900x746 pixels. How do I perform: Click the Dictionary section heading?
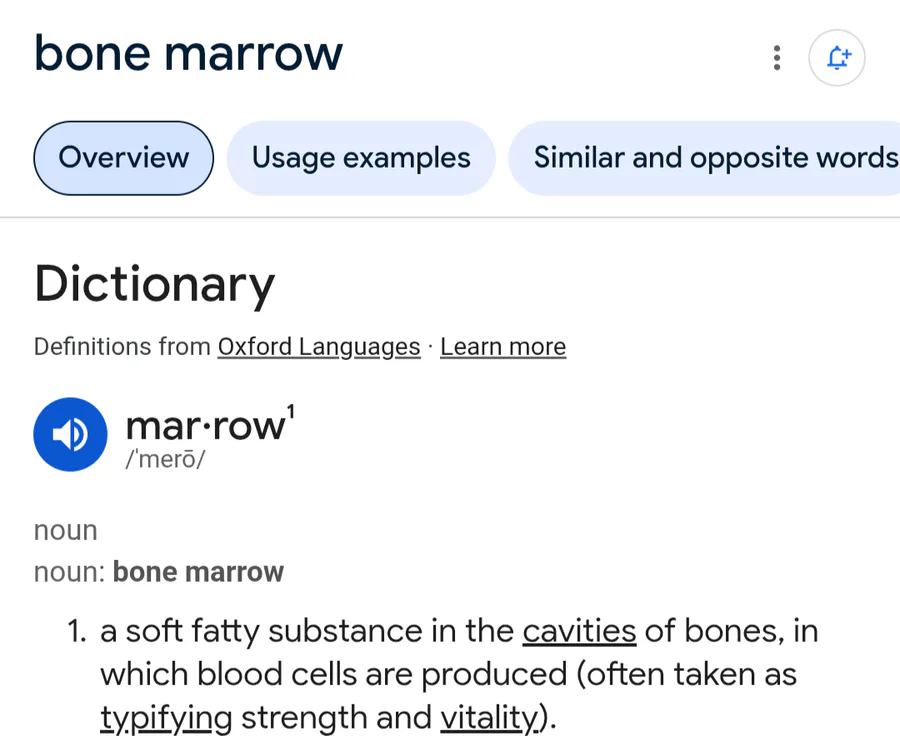click(x=154, y=284)
